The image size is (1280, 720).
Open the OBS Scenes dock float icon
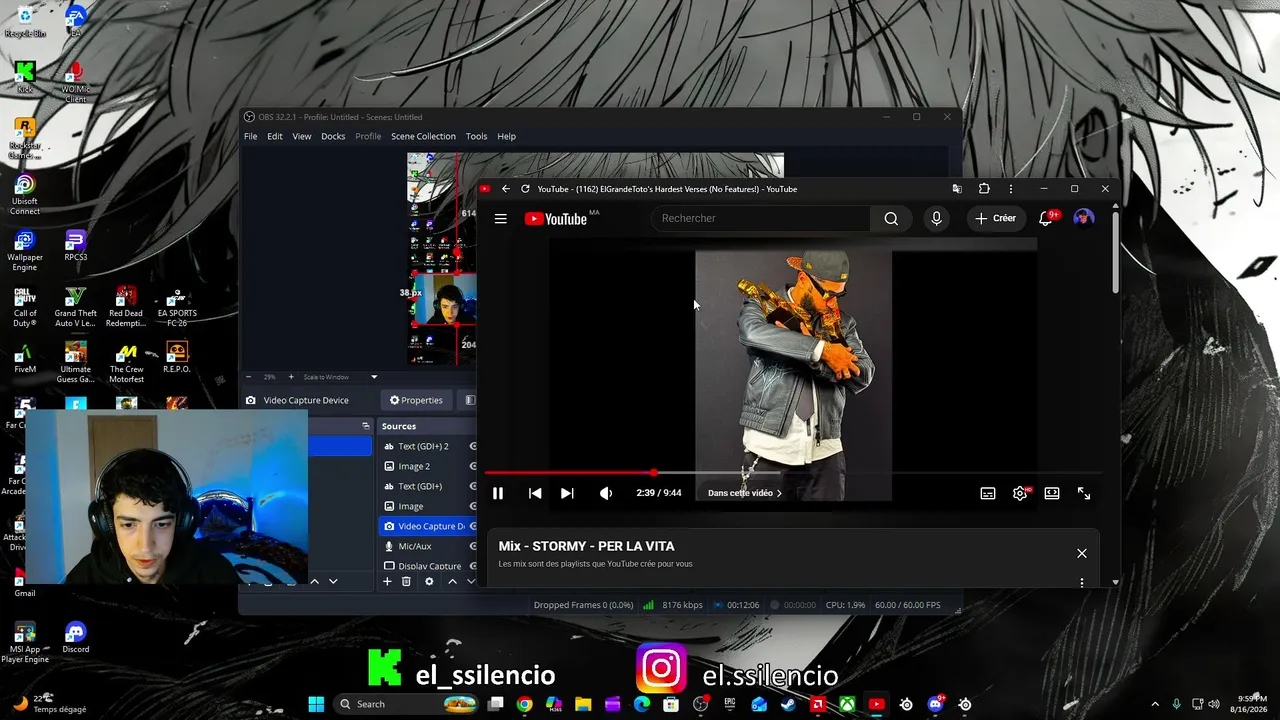tap(366, 426)
